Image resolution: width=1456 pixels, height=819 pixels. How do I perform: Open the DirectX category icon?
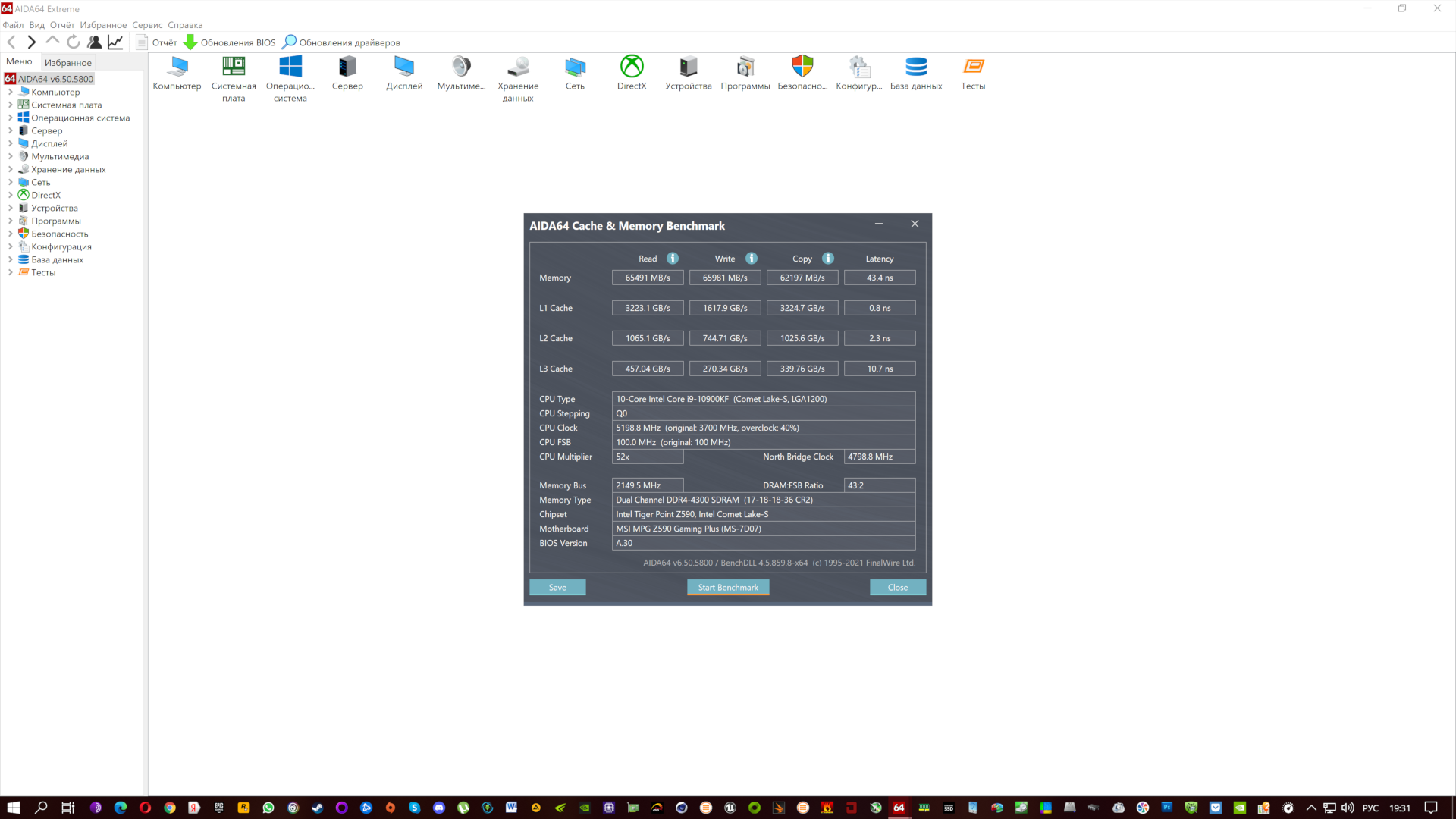coord(631,68)
